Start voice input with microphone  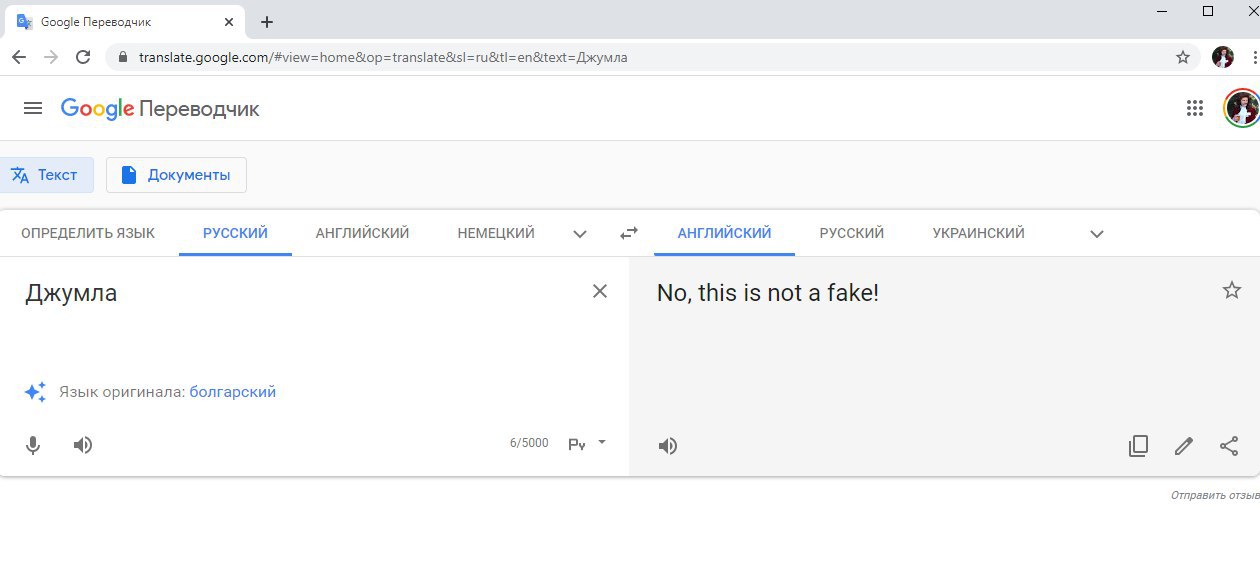33,445
